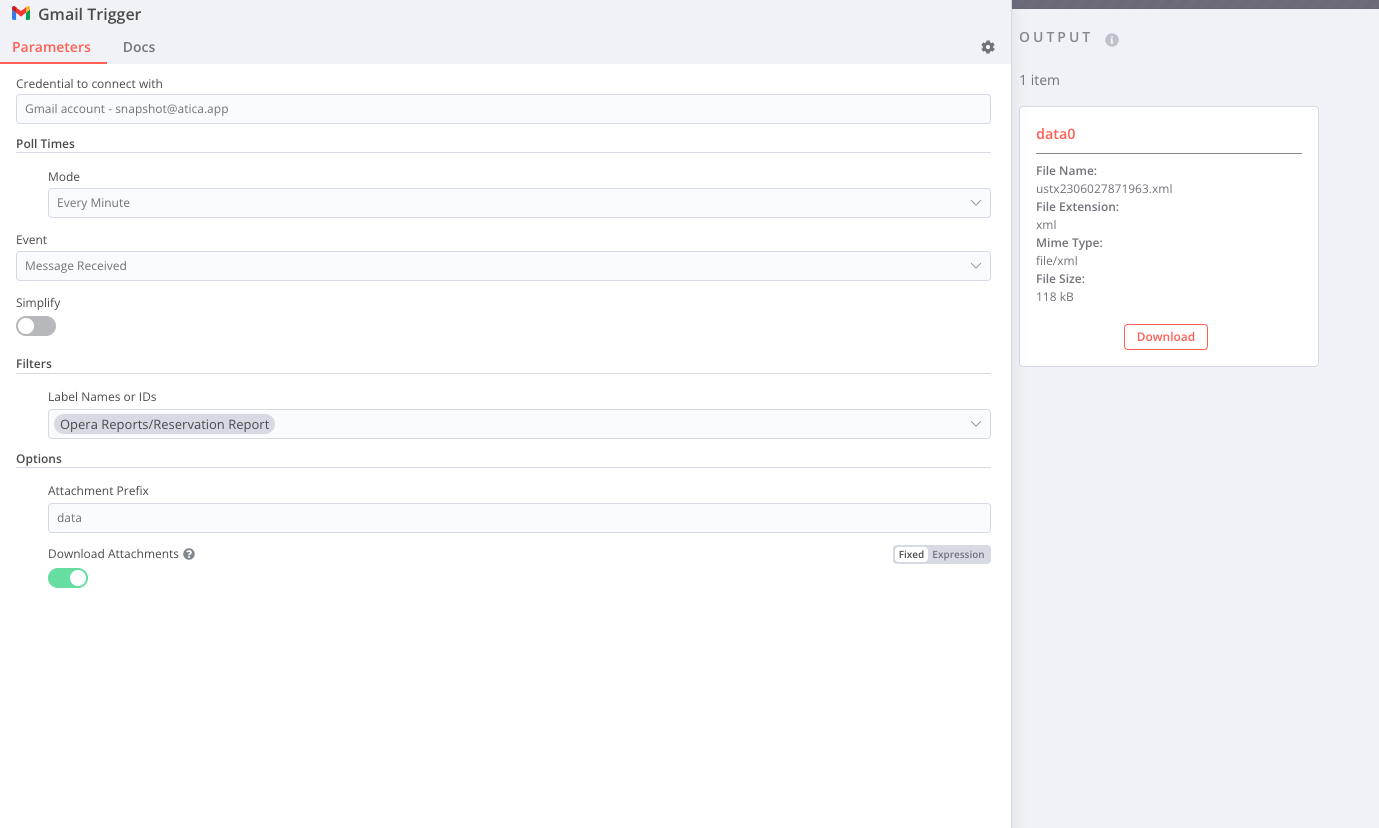1379x828 pixels.
Task: Click the Gmail credential field
Action: click(x=503, y=109)
